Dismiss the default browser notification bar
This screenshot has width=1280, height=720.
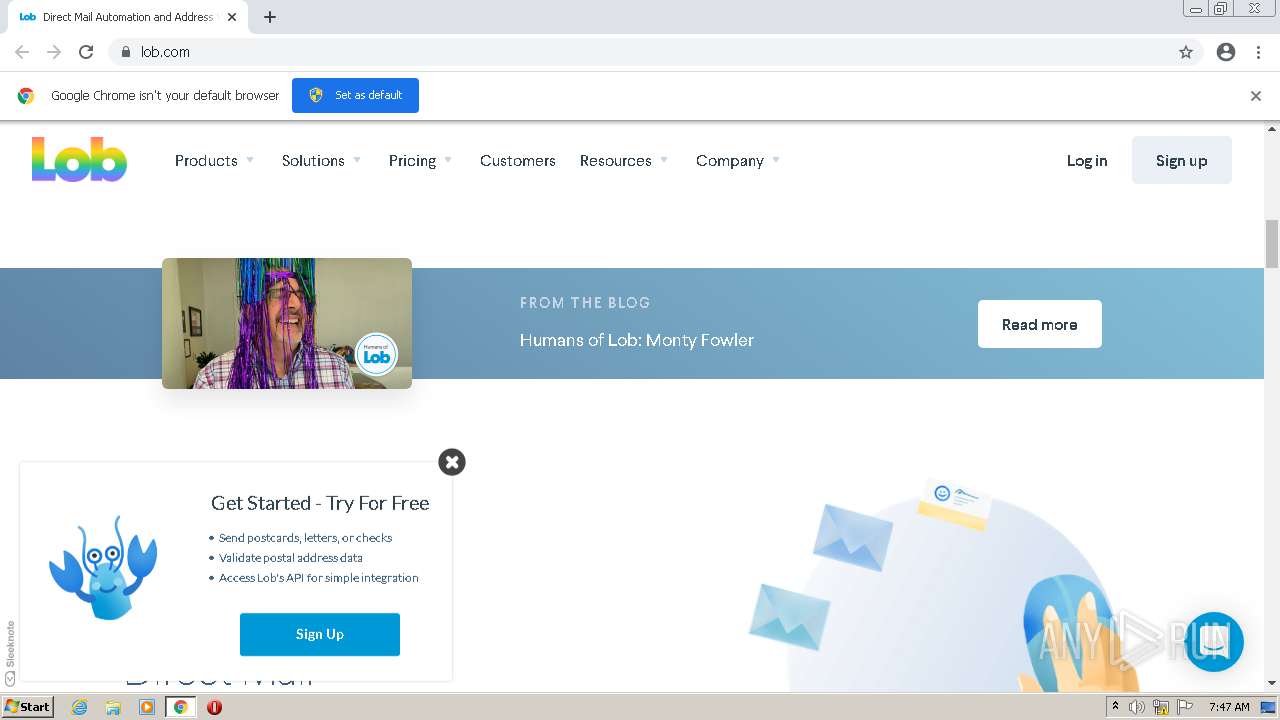click(1256, 96)
